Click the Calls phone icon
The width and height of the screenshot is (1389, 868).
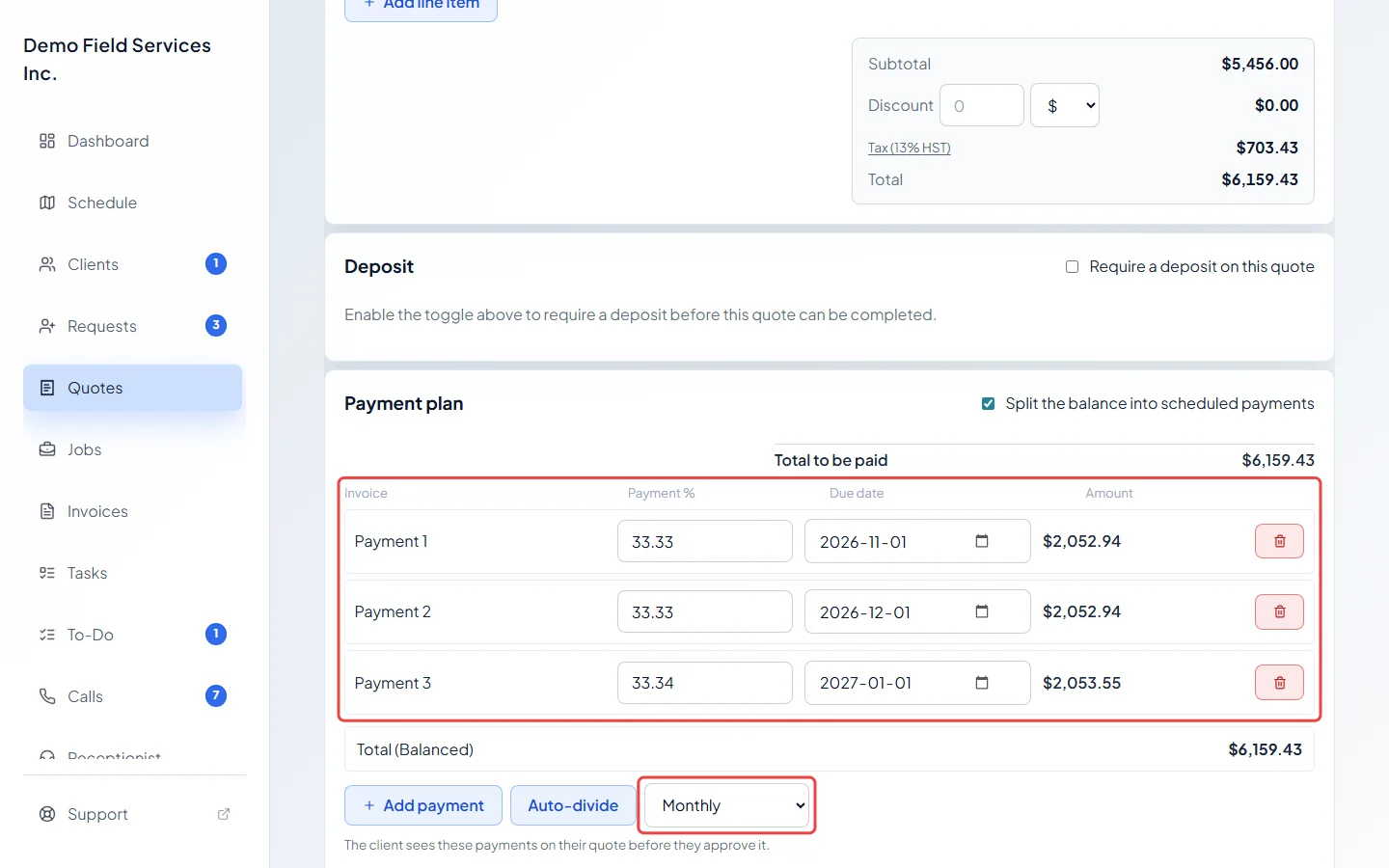pyautogui.click(x=47, y=696)
